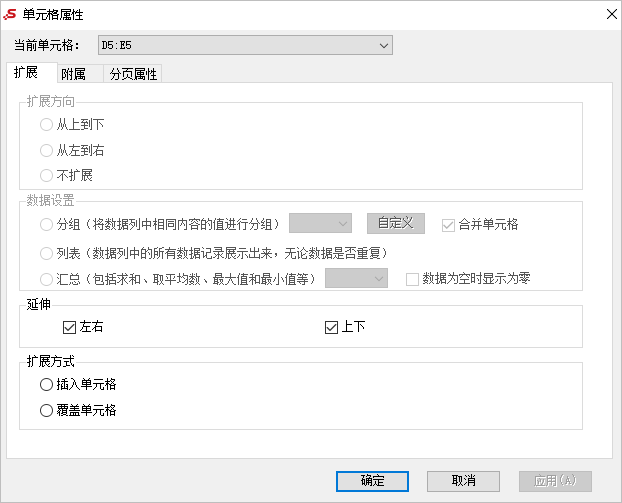Toggle the 数据为空时显示为零 checkbox
The width and height of the screenshot is (622, 503).
point(412,279)
